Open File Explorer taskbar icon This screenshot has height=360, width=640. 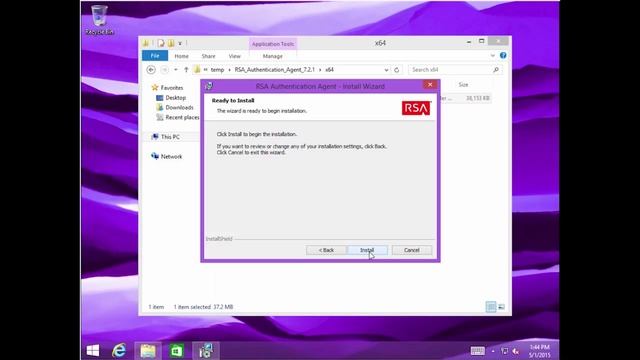(x=148, y=350)
